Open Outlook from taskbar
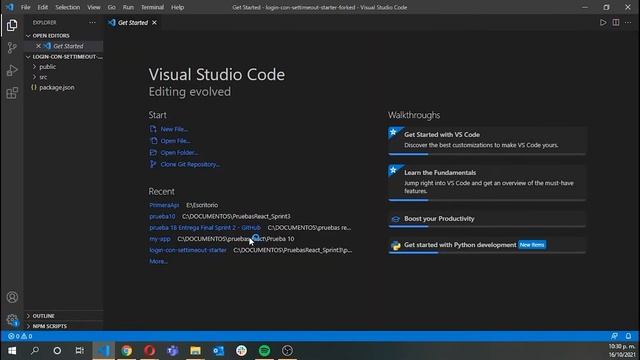The width and height of the screenshot is (640, 360). tap(218, 351)
